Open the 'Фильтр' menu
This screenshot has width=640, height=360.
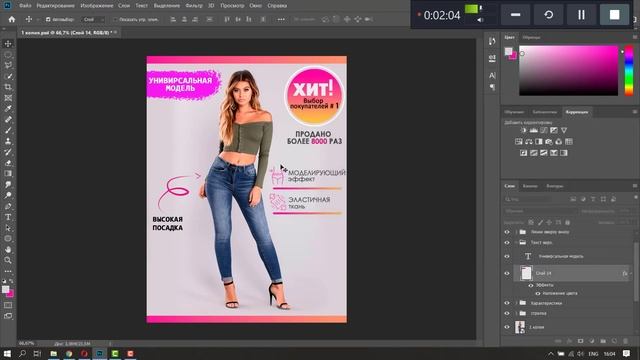(x=194, y=6)
